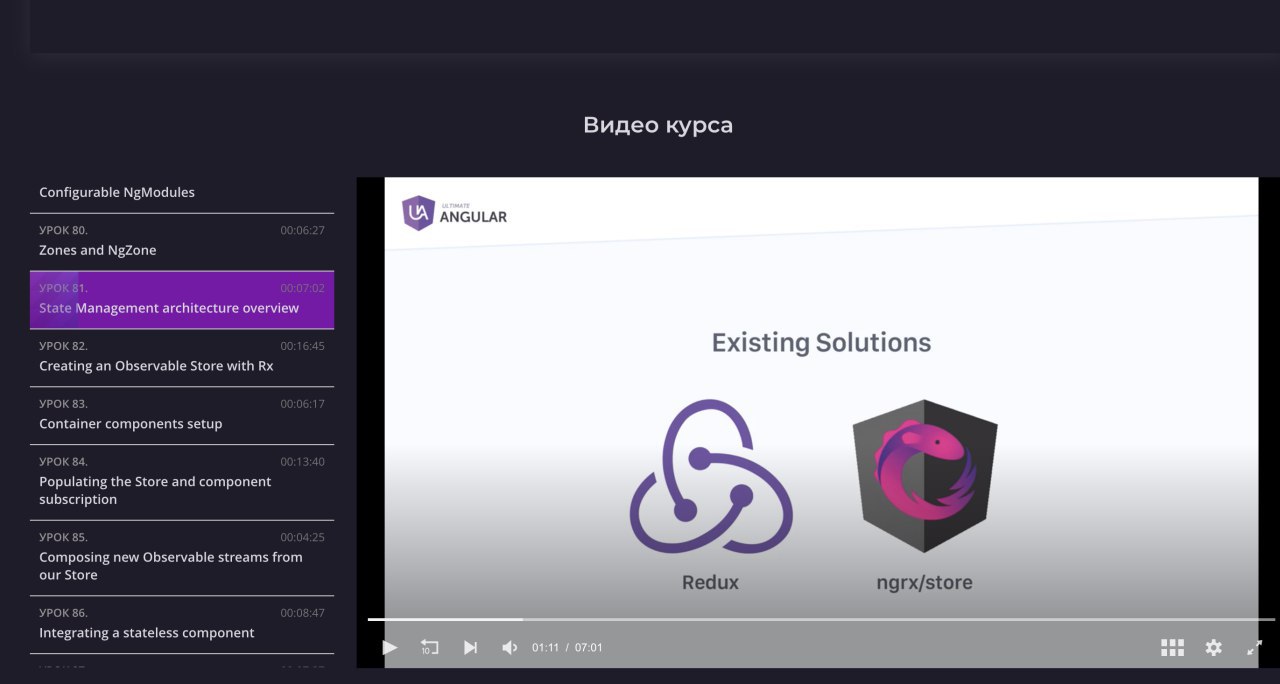The image size is (1280, 684).
Task: Click the 00:04:25 duration label
Action: 302,537
